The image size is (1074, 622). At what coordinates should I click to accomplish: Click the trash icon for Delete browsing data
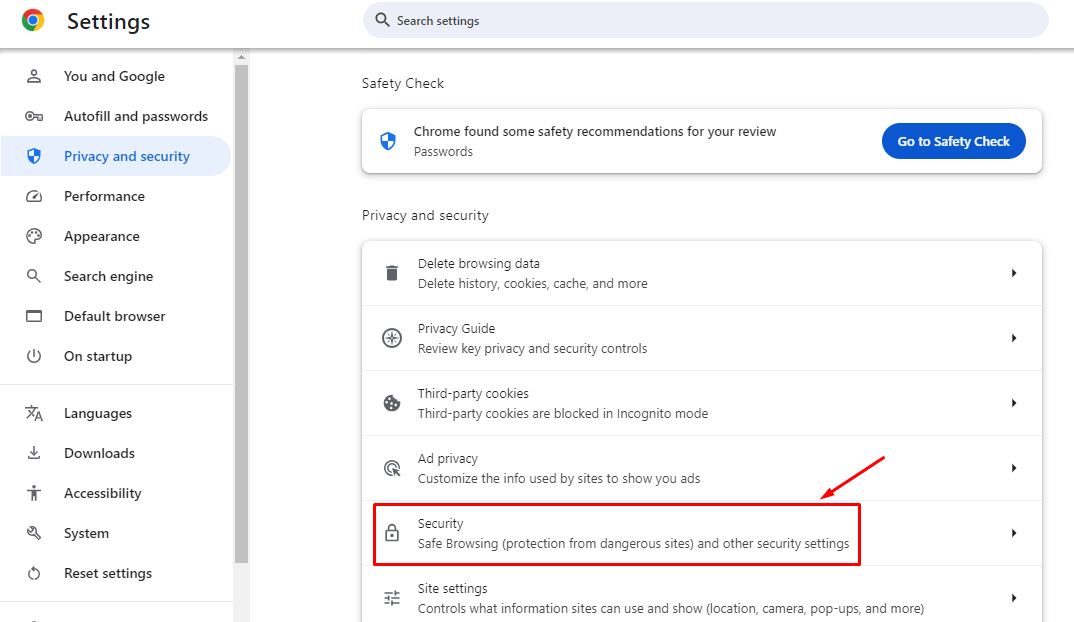pos(392,273)
